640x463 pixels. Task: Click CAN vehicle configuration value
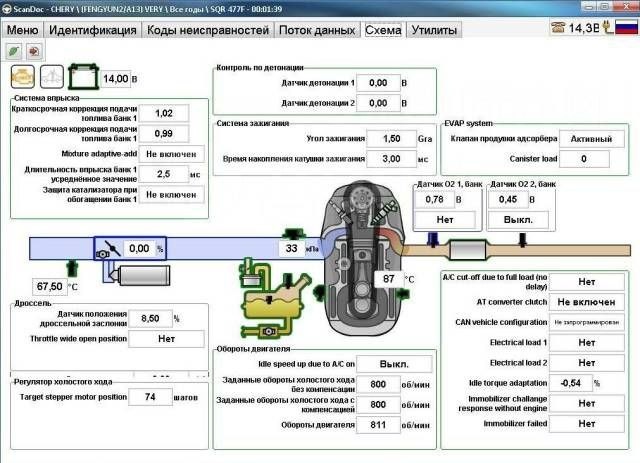tap(587, 322)
